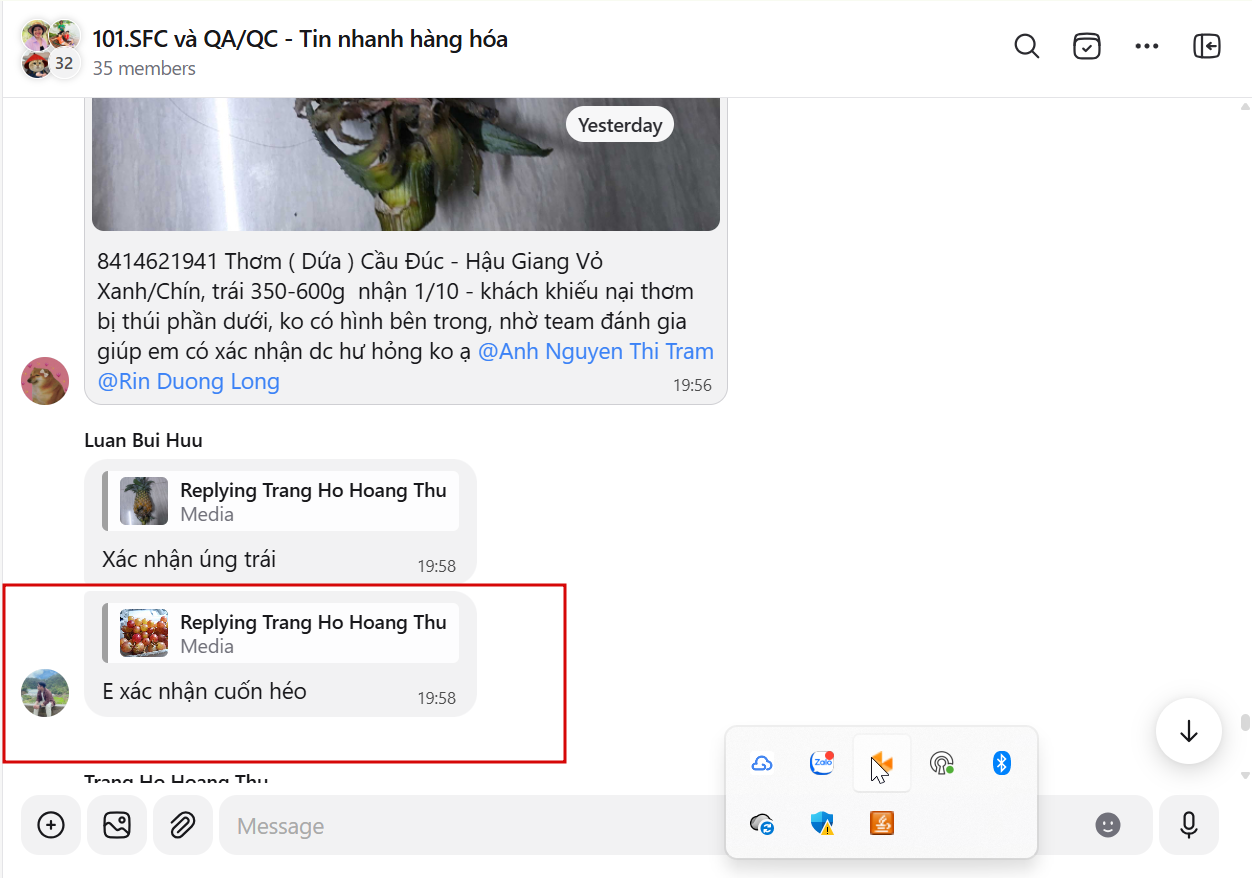The height and width of the screenshot is (878, 1252).
Task: Start voice recording with the microphone
Action: [1188, 825]
